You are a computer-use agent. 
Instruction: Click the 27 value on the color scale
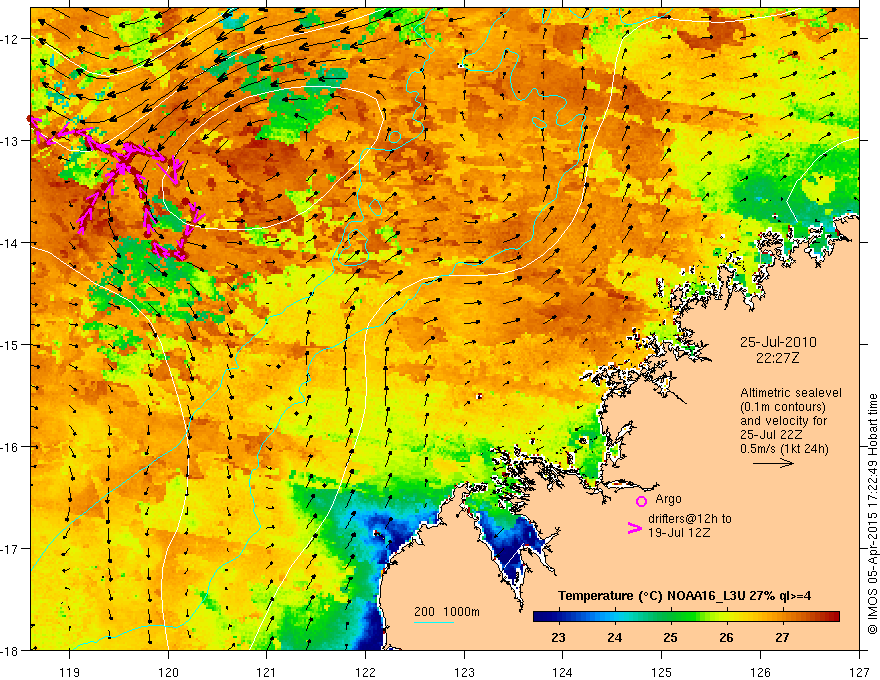point(782,637)
